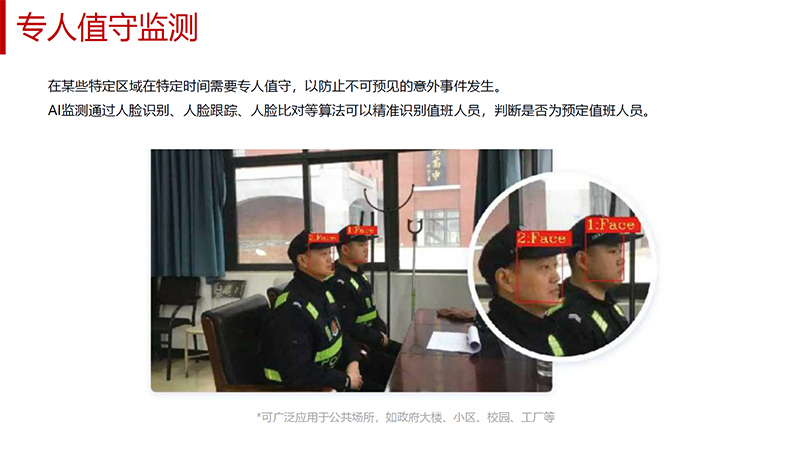810x452 pixels.
Task: Click the main surveillance photo of guards
Action: click(x=351, y=270)
